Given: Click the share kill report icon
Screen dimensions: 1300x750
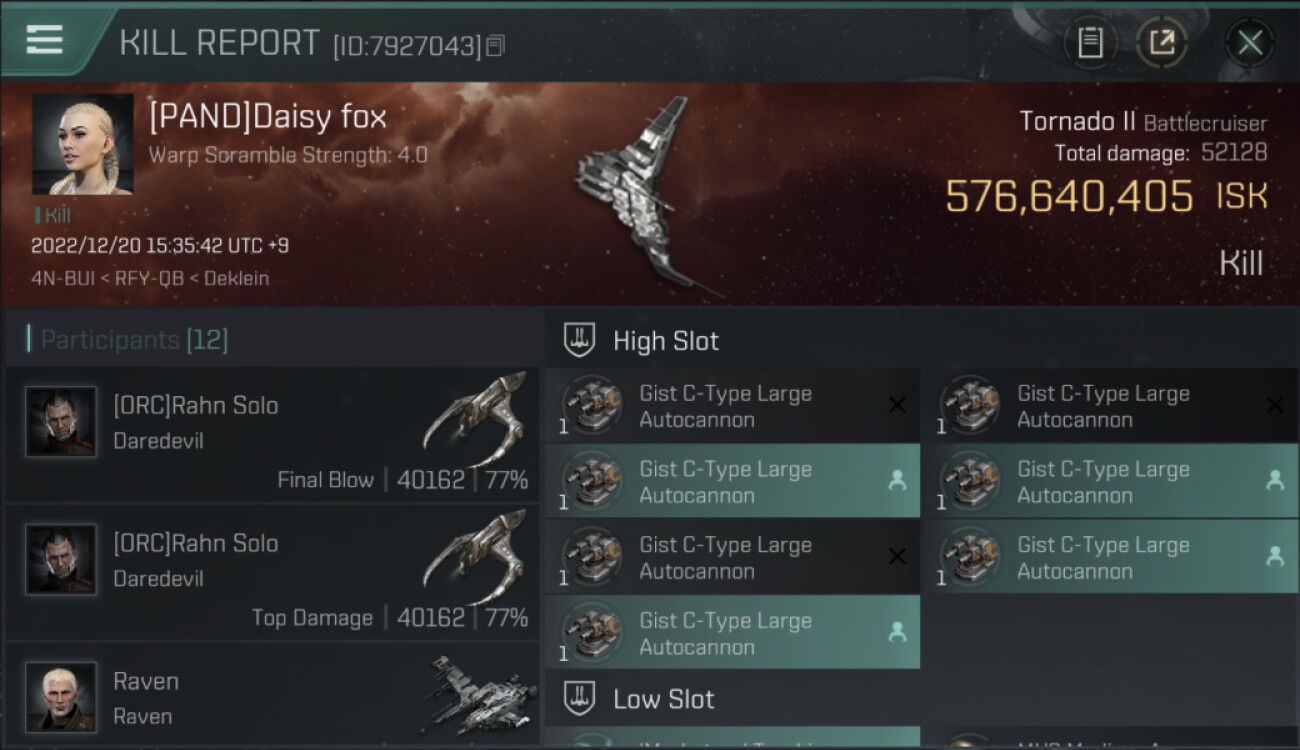Looking at the screenshot, I should tap(1162, 42).
